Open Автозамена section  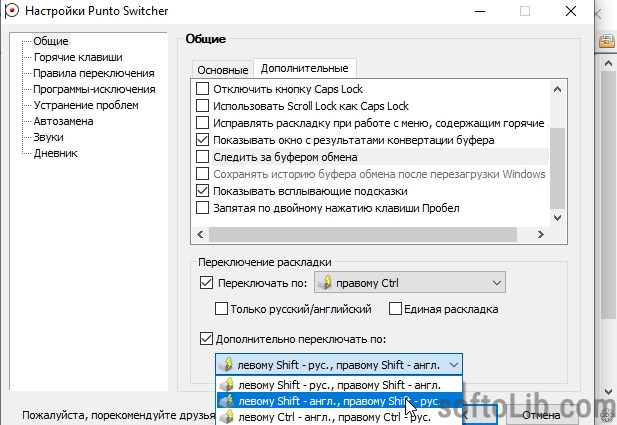click(x=63, y=121)
